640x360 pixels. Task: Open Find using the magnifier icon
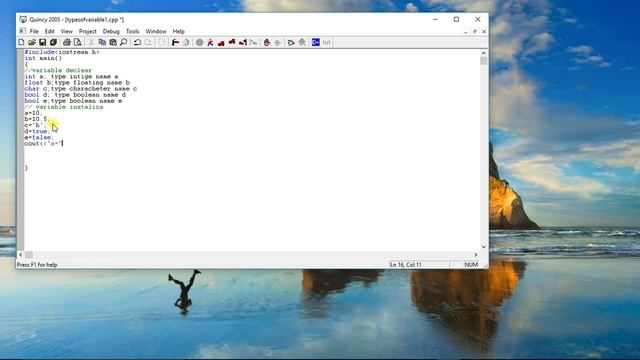pos(124,42)
